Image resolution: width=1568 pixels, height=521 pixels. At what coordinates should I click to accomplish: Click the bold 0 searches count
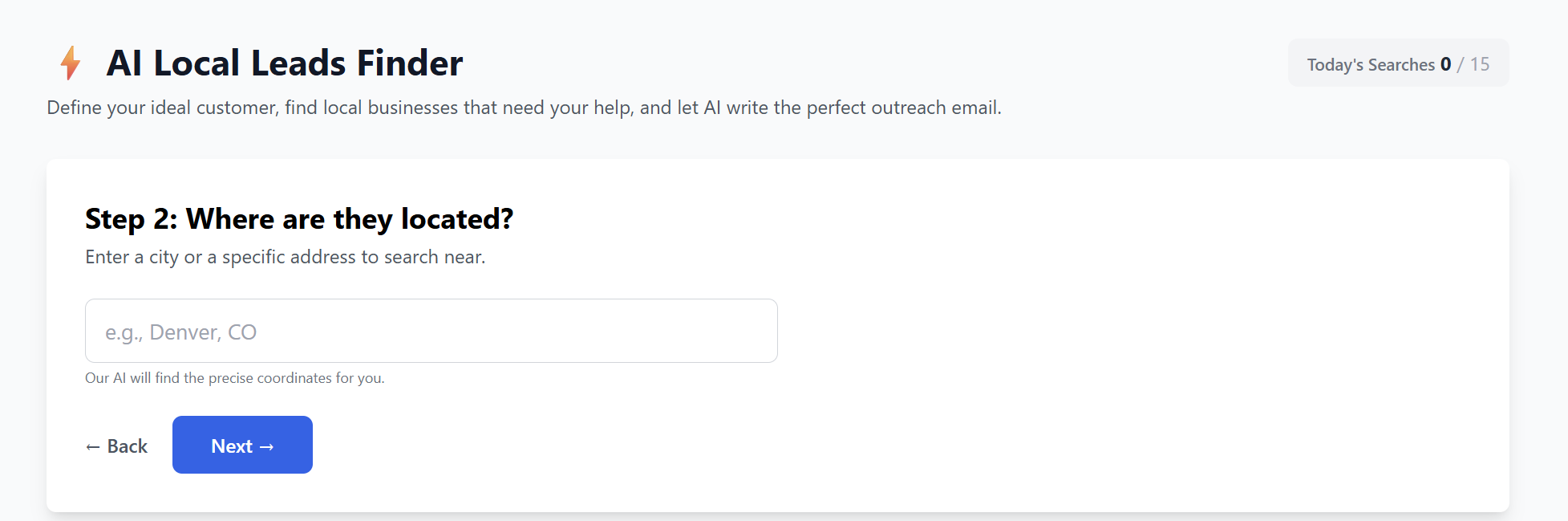pyautogui.click(x=1445, y=64)
